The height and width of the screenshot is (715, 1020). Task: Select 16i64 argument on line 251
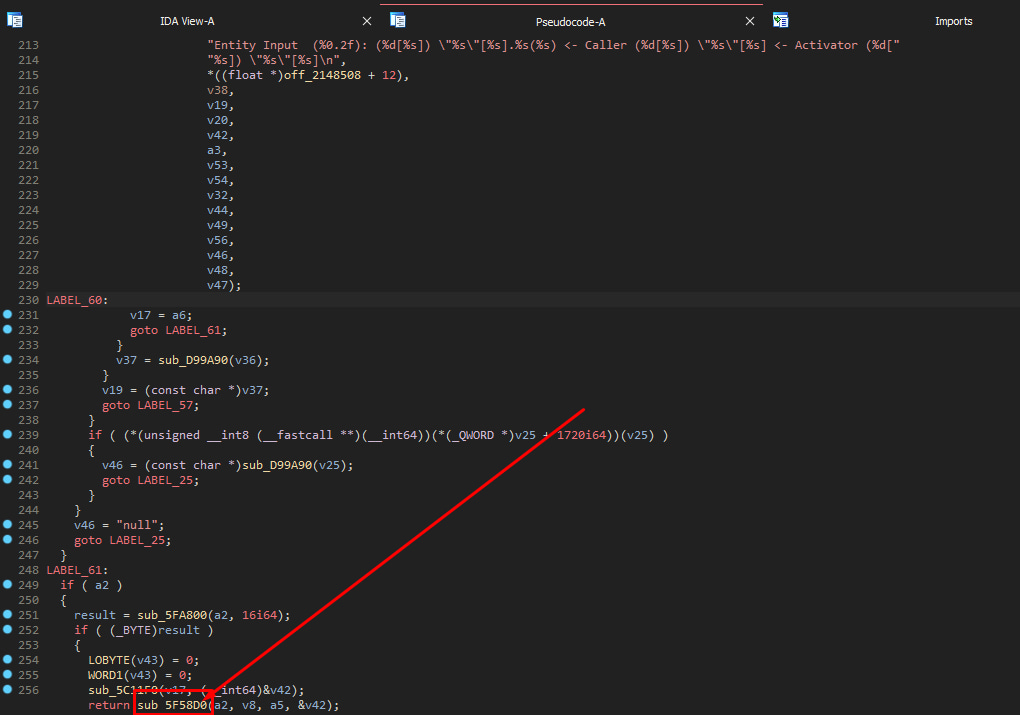(260, 615)
